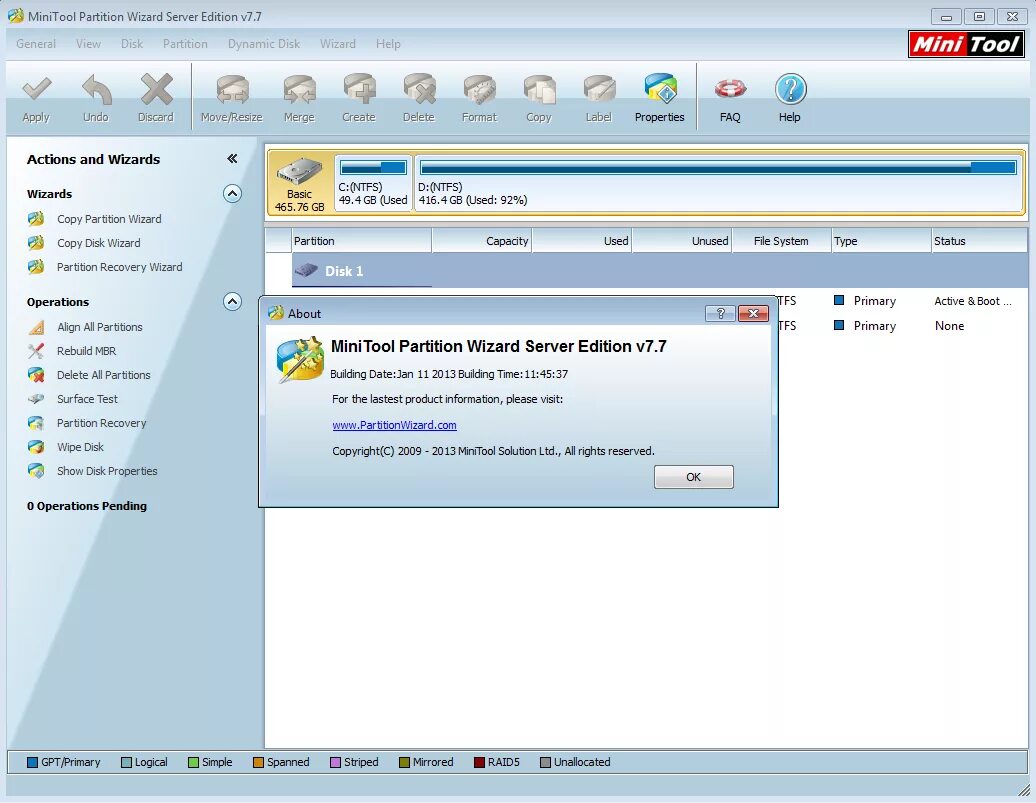Click the Partition column header

tap(361, 241)
